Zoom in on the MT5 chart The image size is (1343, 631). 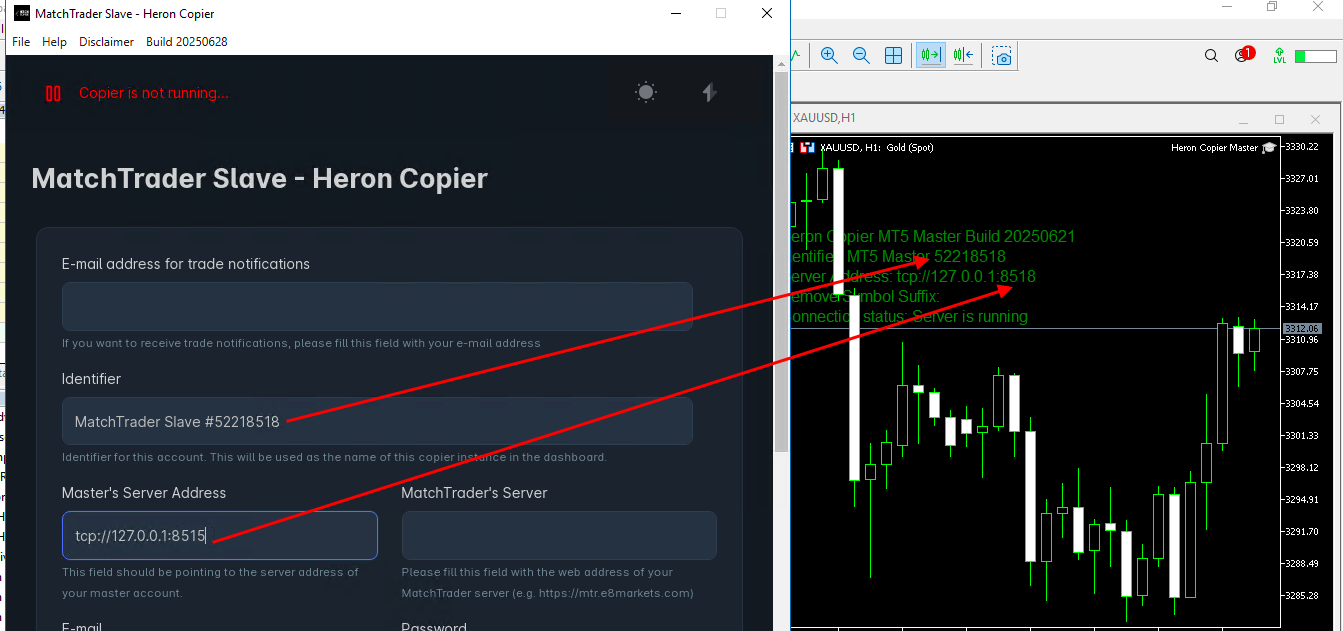click(829, 55)
